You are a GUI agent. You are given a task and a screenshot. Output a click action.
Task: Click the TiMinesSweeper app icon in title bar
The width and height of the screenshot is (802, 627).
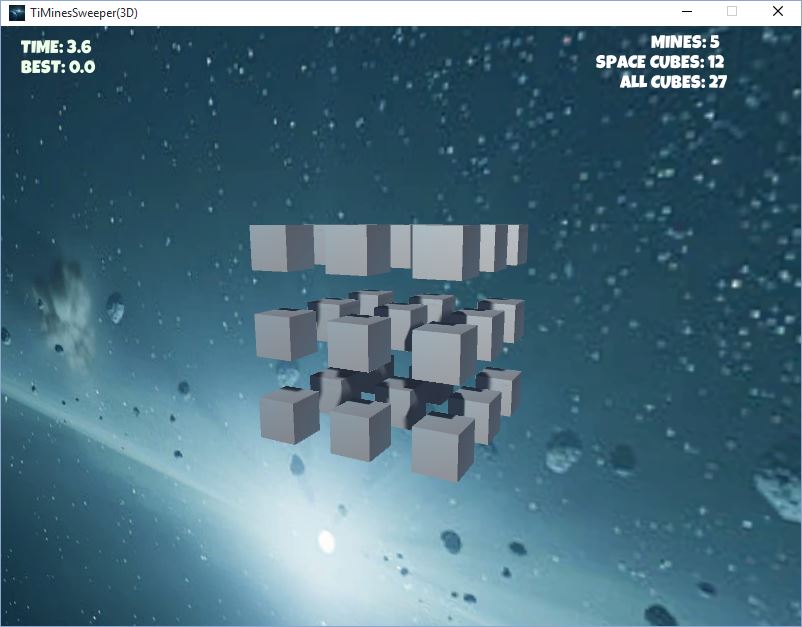pos(17,12)
